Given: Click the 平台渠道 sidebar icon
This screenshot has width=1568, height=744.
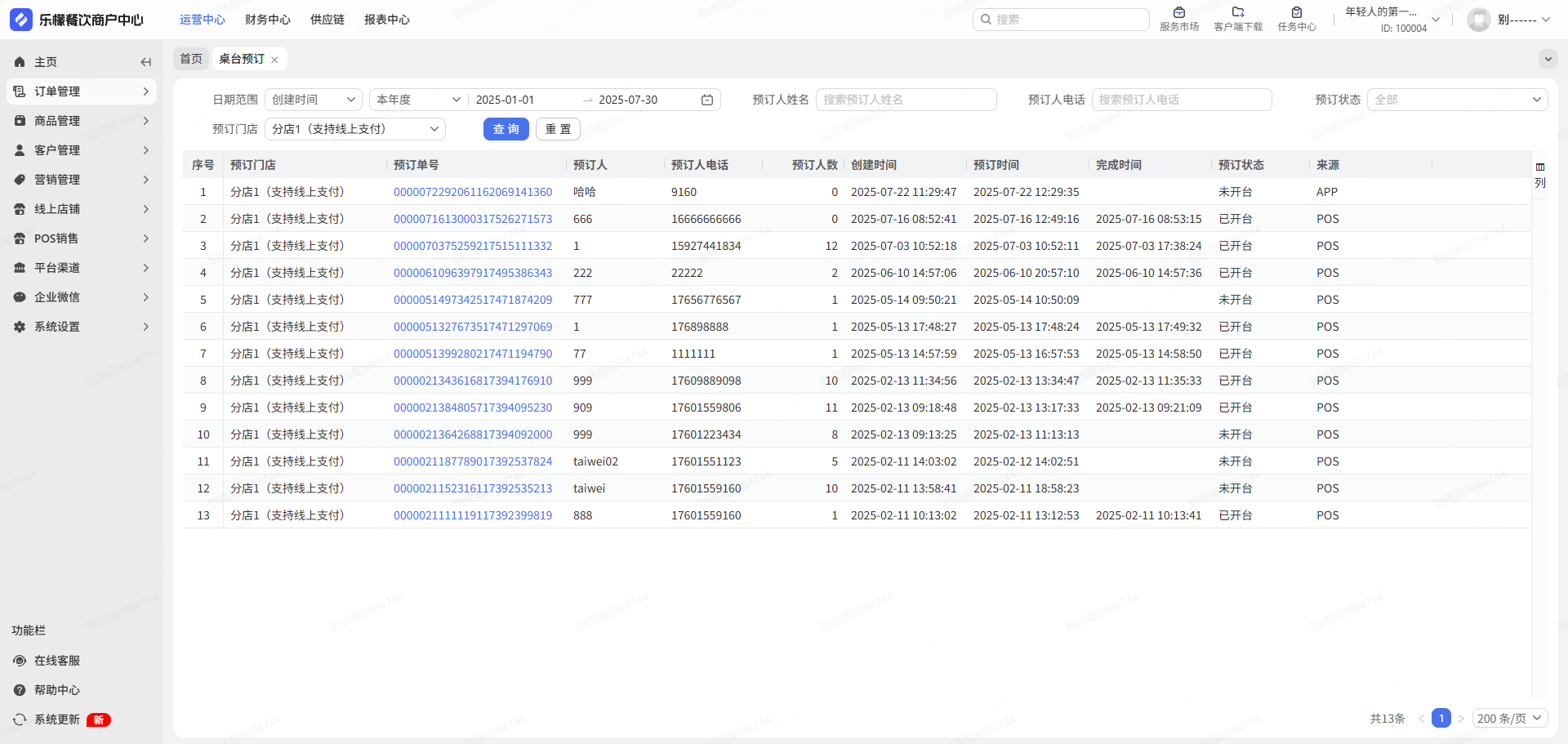Looking at the screenshot, I should [20, 268].
